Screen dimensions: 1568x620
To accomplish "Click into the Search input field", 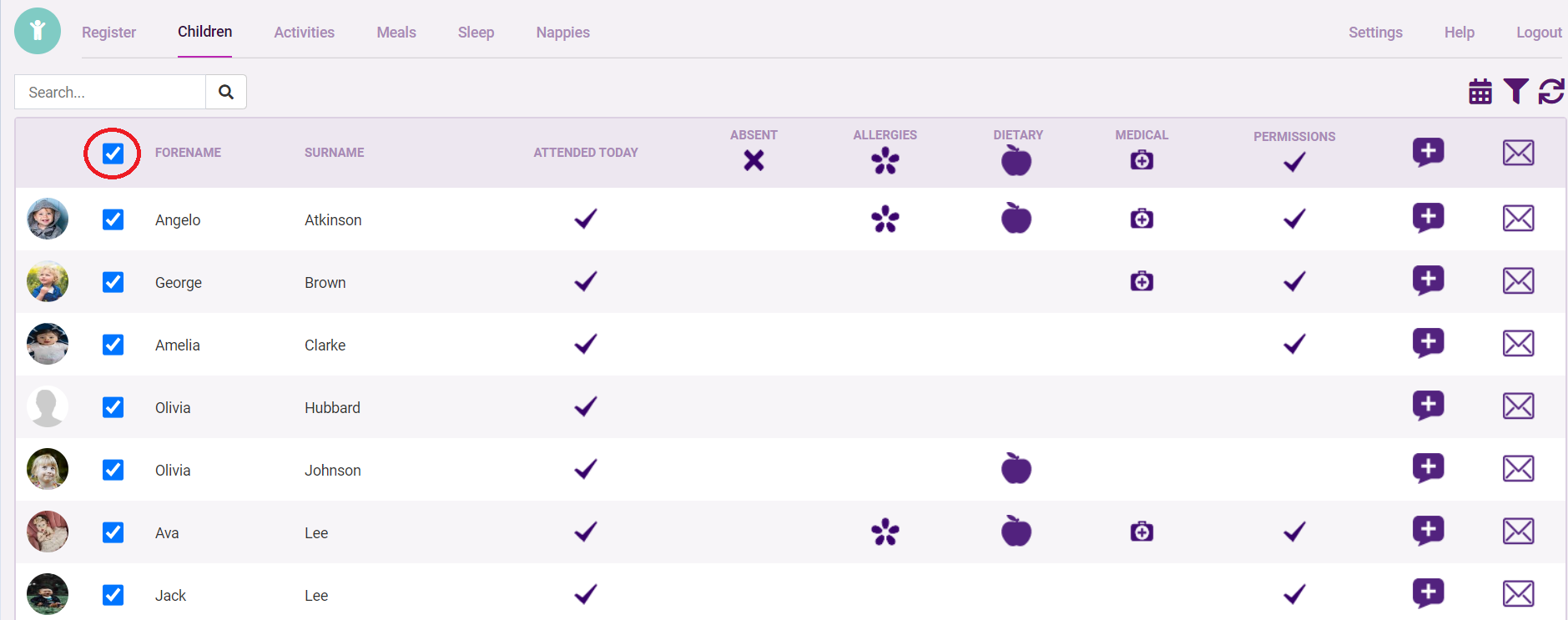I will coord(110,92).
